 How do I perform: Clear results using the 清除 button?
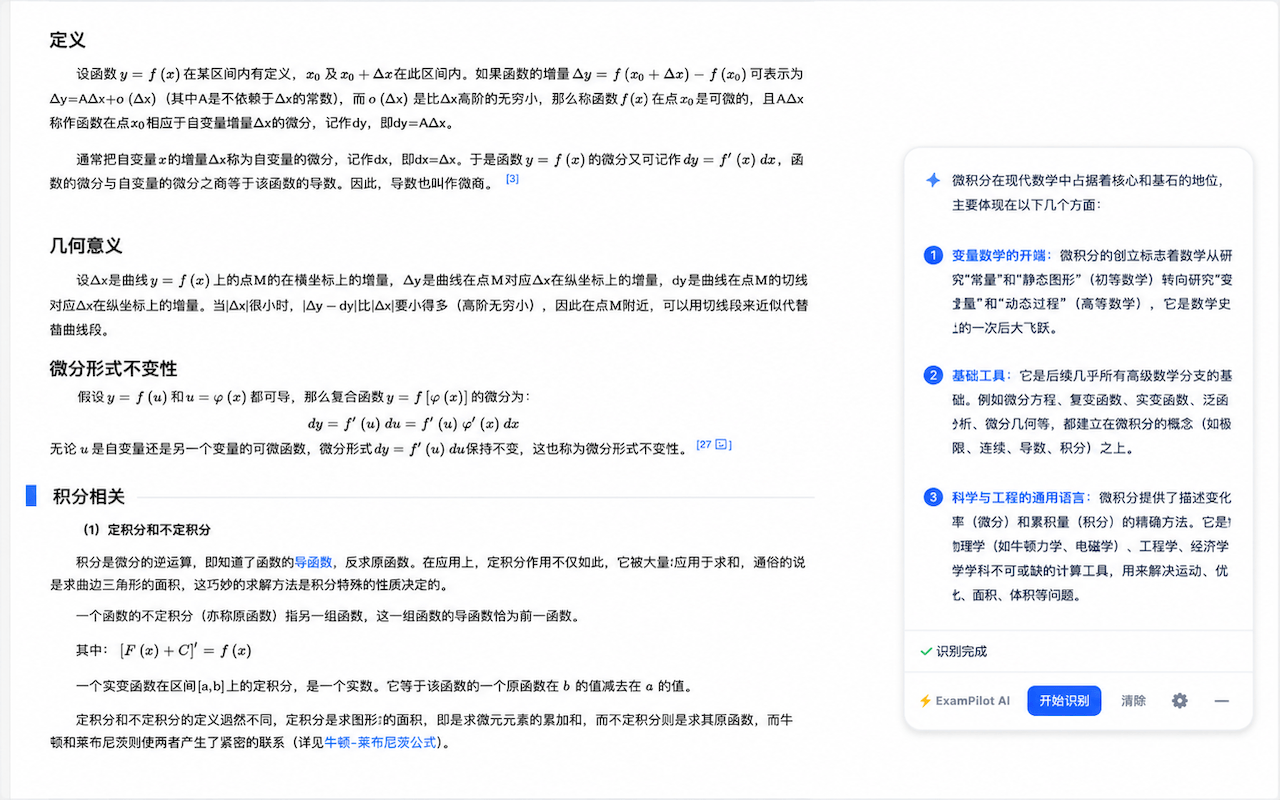pos(1133,701)
